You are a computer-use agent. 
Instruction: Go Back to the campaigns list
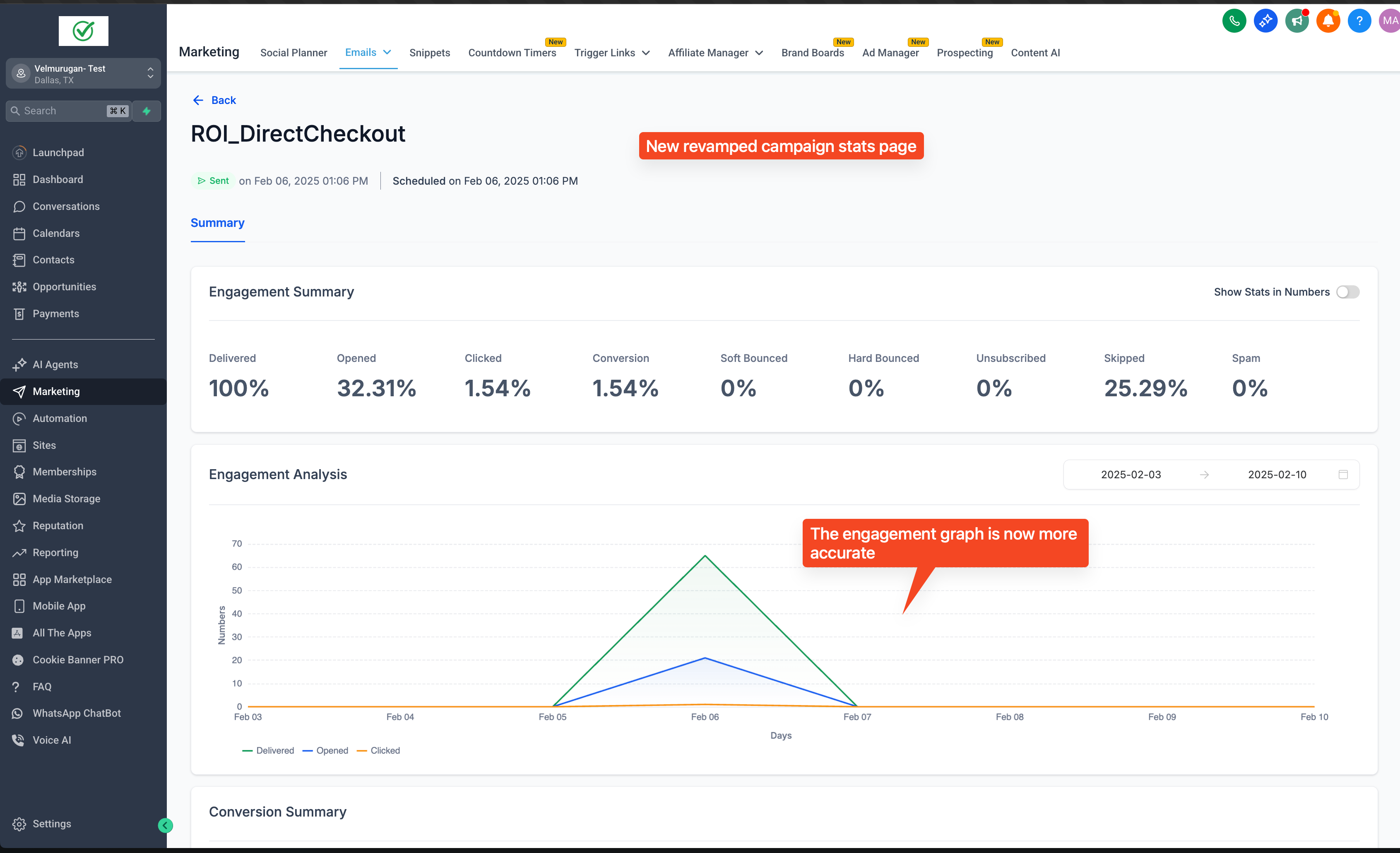[x=214, y=100]
